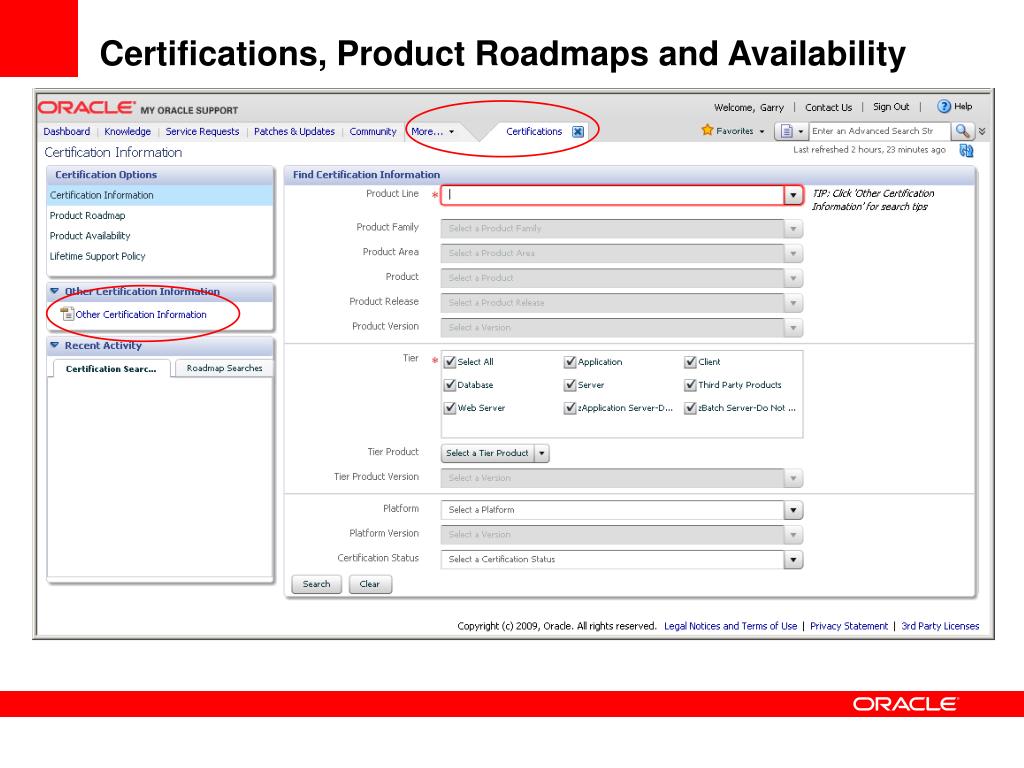Open Select a Tier Product dropdown
The height and width of the screenshot is (768, 1024).
[x=495, y=453]
